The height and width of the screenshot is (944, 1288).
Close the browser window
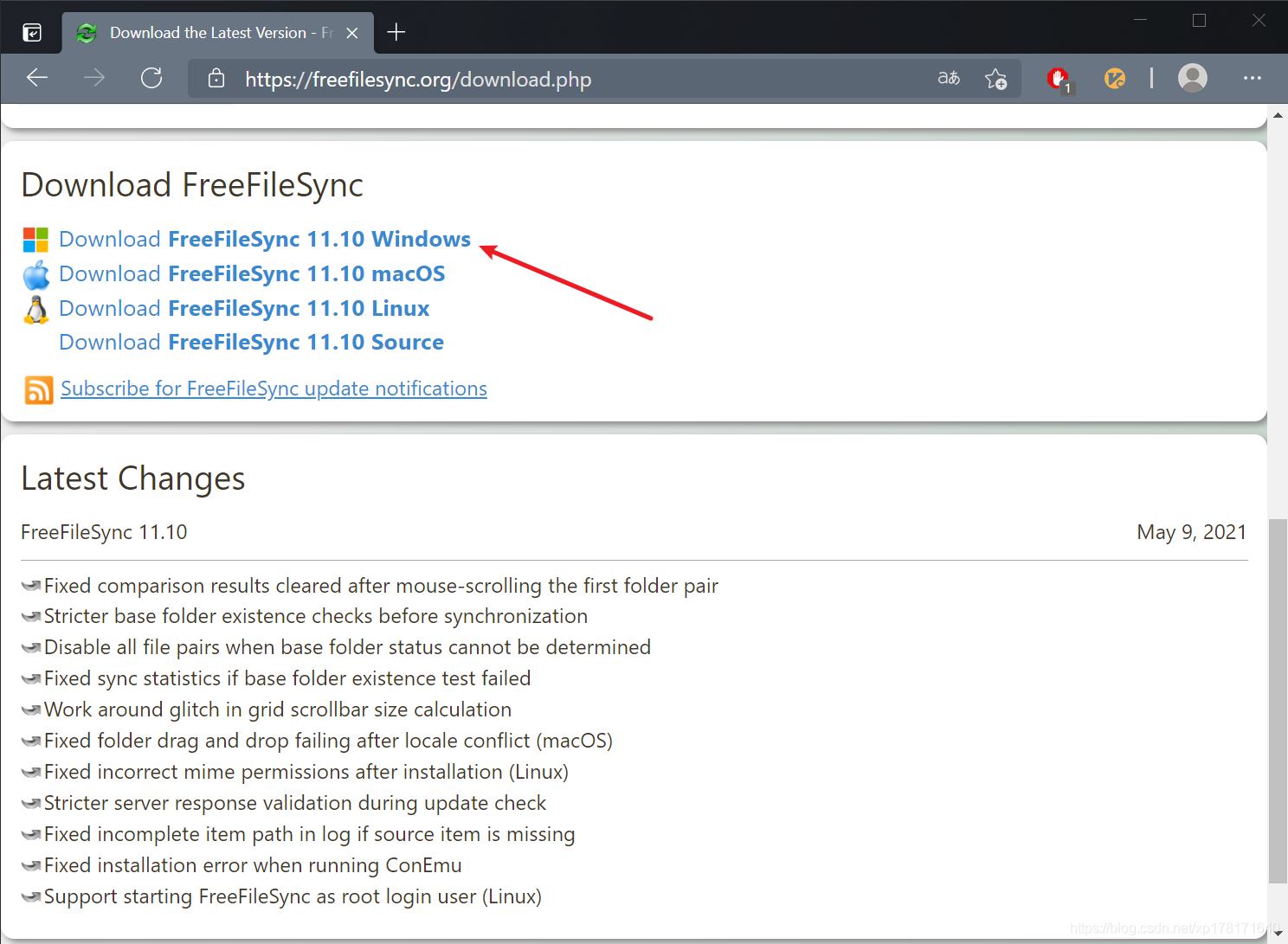[x=1259, y=20]
